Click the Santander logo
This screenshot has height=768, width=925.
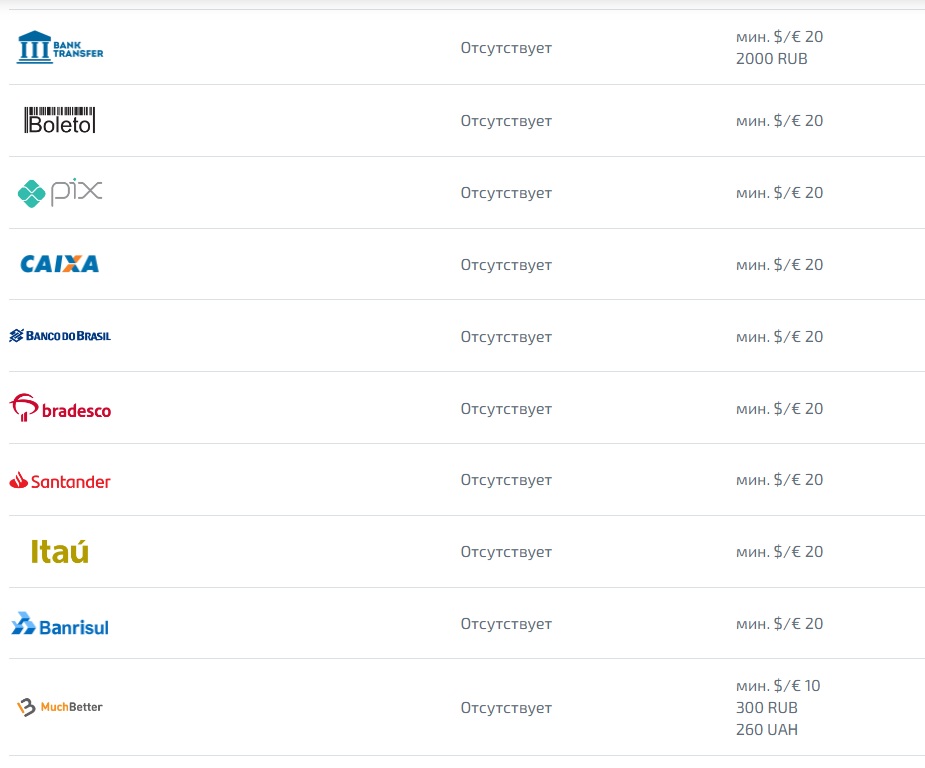pyautogui.click(x=60, y=481)
